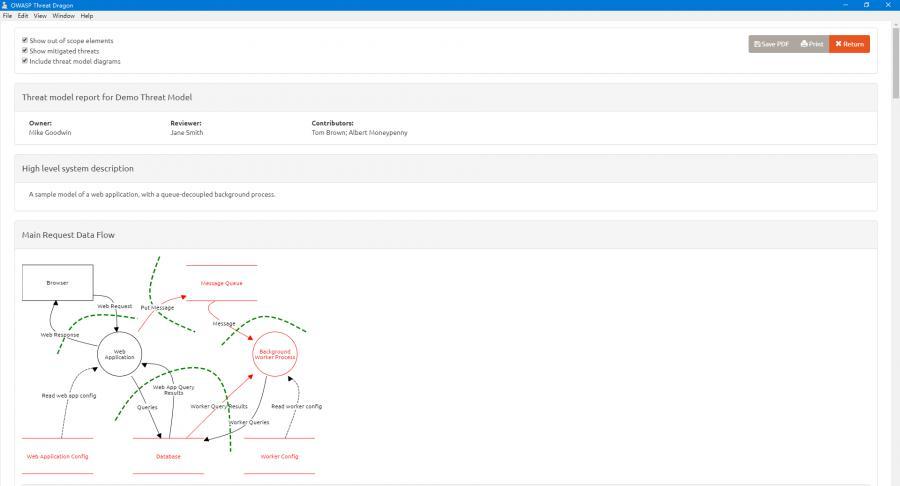Open the File menu
This screenshot has width=900, height=486.
click(7, 16)
